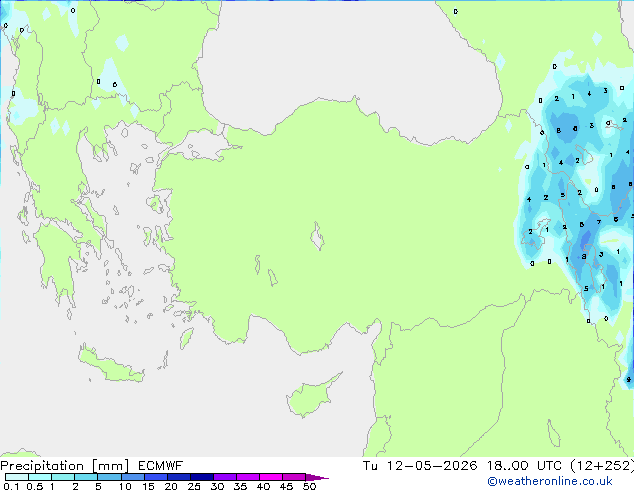Click the 40 to 45 mm magenta swatch

(x=271, y=477)
